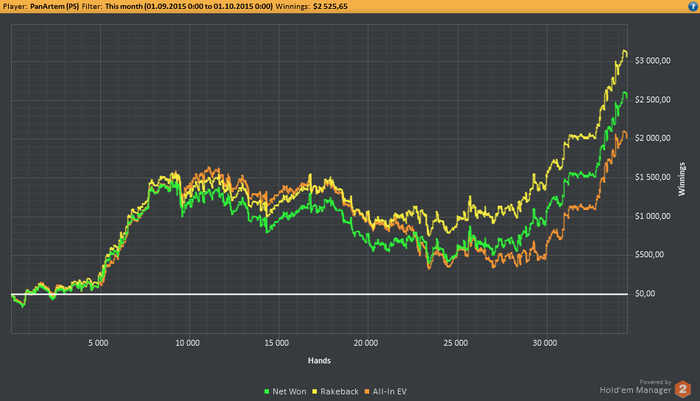Click the 5 000 hands axis label
Image resolution: width=700 pixels, height=401 pixels.
pyautogui.click(x=98, y=343)
